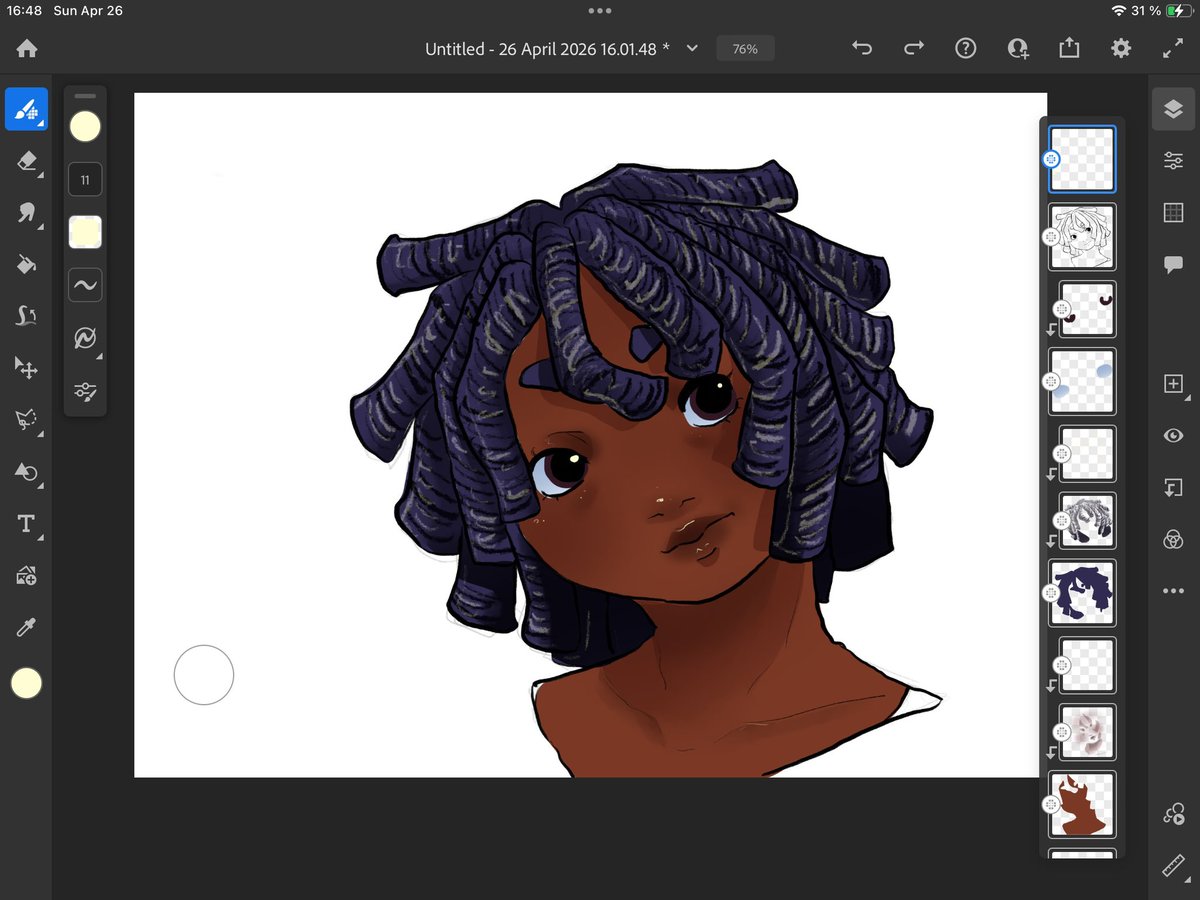
Task: Select the gray hair texture layer thumbnail
Action: (1087, 520)
